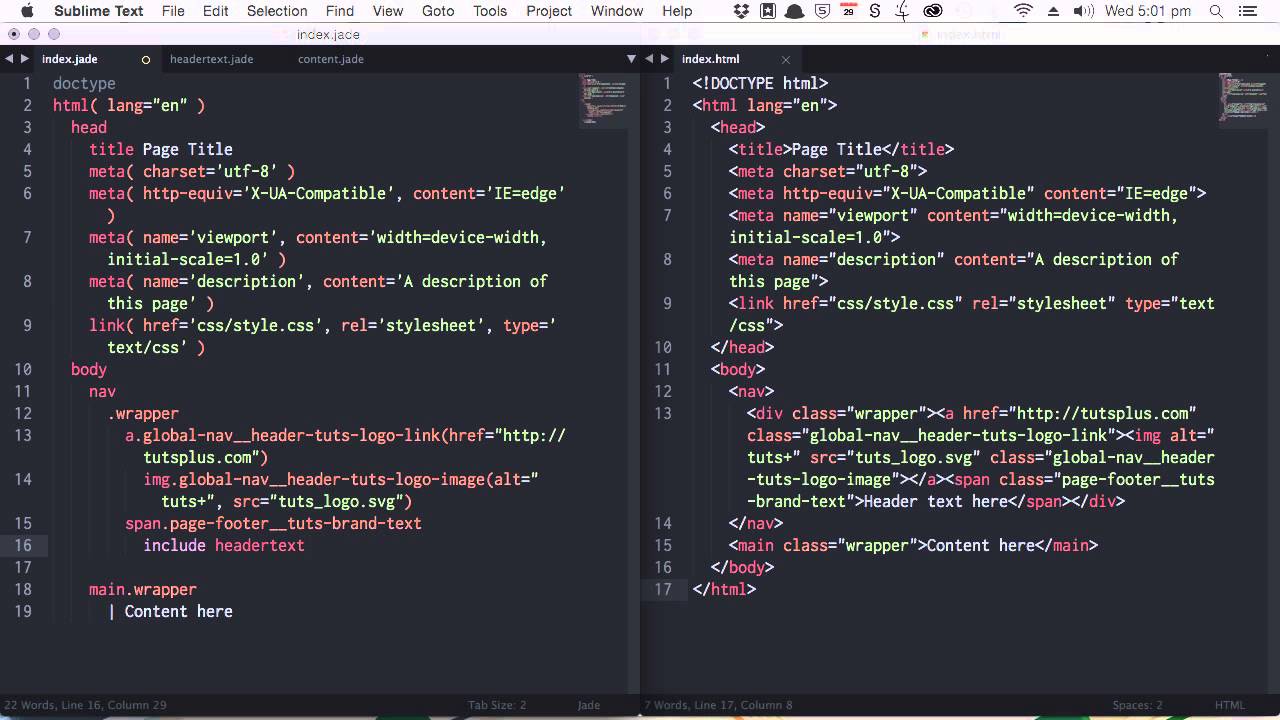1280x720 pixels.
Task: Click the S-shaped menu bar icon
Action: tap(875, 11)
